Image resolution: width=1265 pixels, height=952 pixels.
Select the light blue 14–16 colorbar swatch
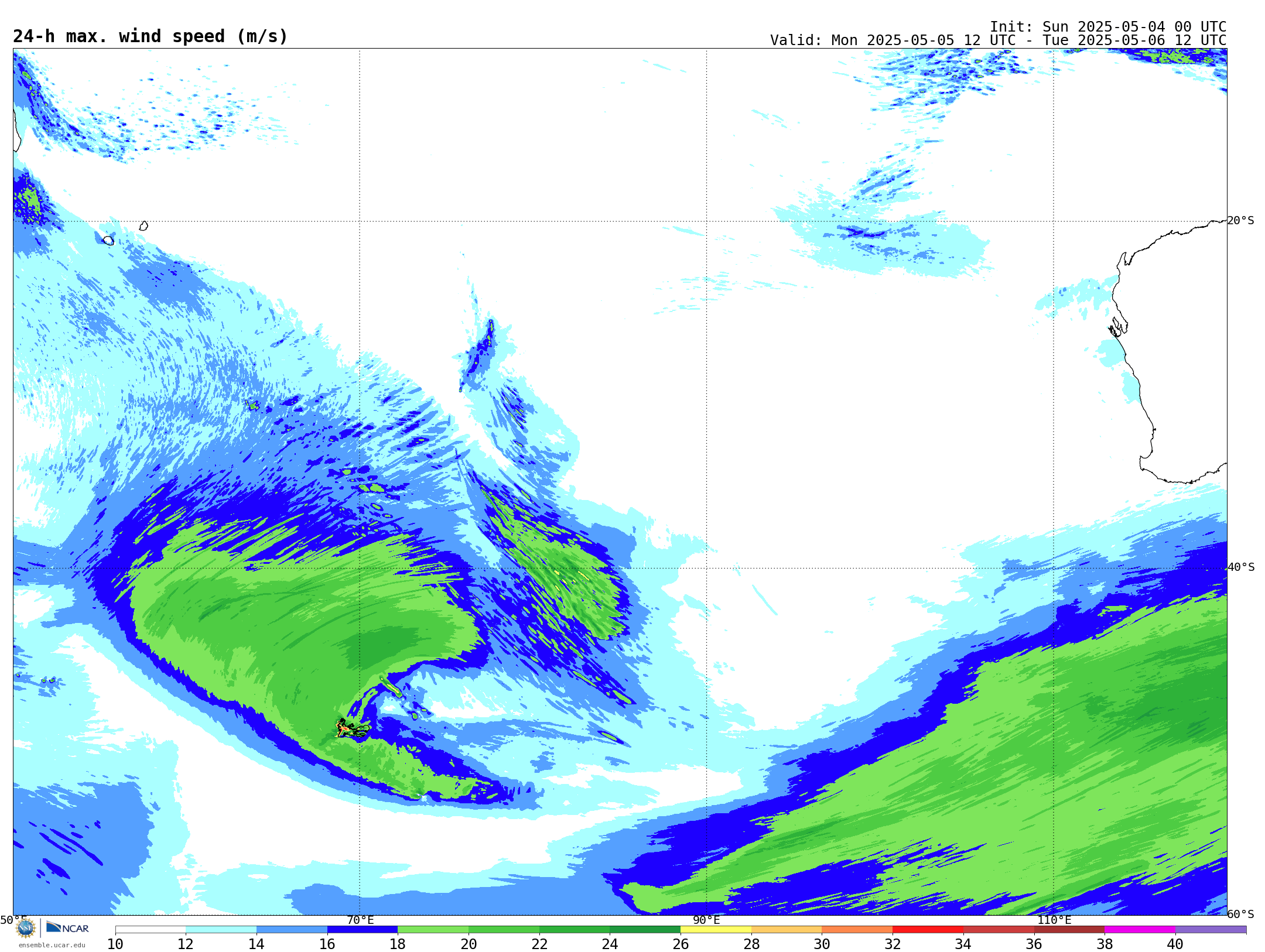coord(292,930)
